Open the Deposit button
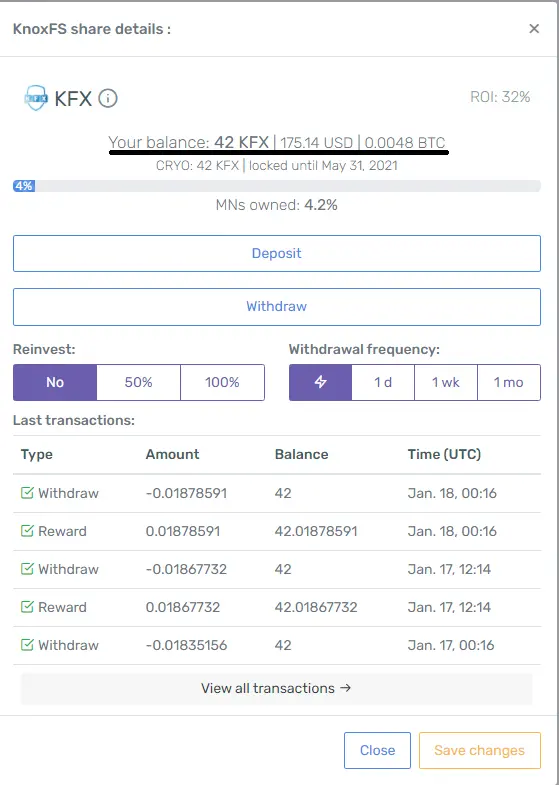The width and height of the screenshot is (559, 785). 277,253
